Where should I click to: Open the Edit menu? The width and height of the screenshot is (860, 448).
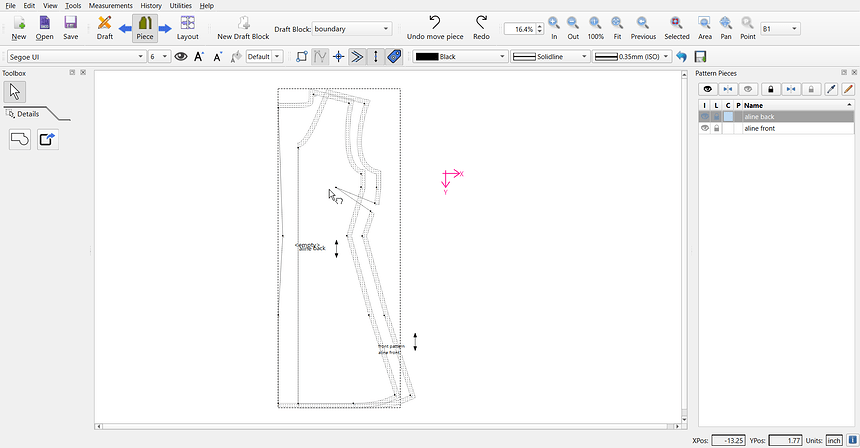(29, 5)
